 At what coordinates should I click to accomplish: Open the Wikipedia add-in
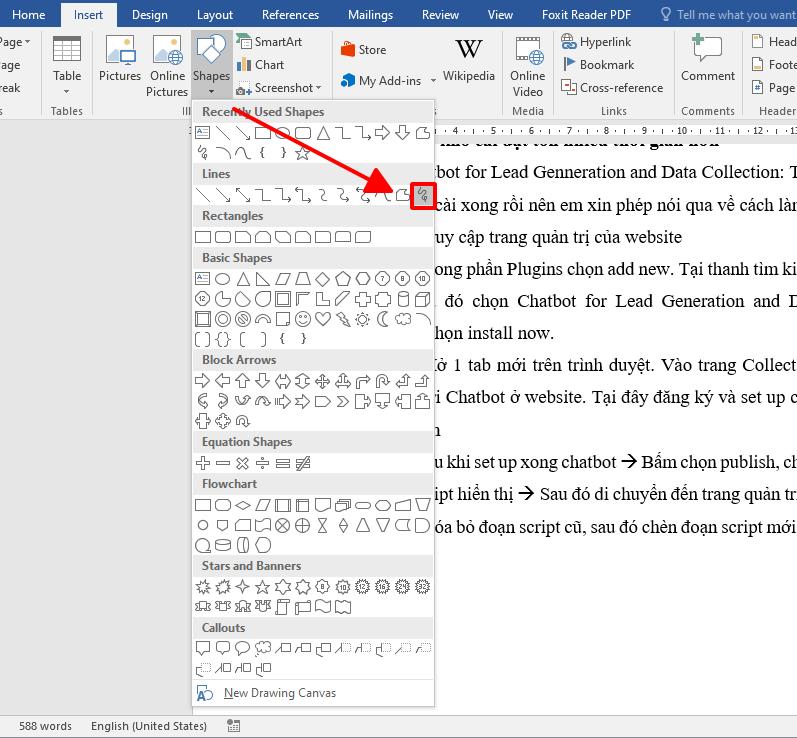point(469,60)
